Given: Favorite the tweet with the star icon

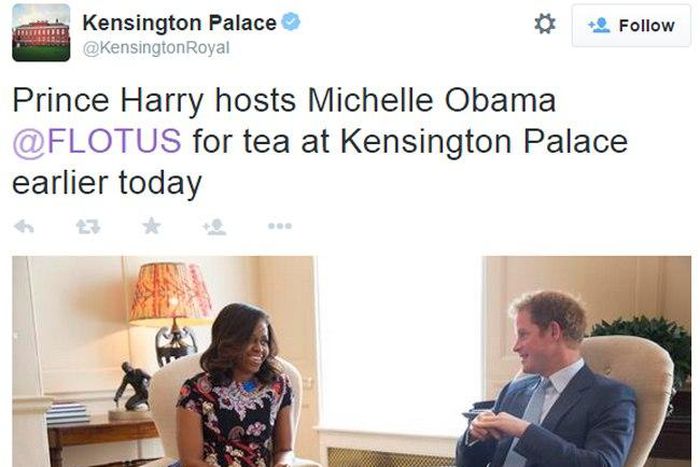Looking at the screenshot, I should click(151, 226).
